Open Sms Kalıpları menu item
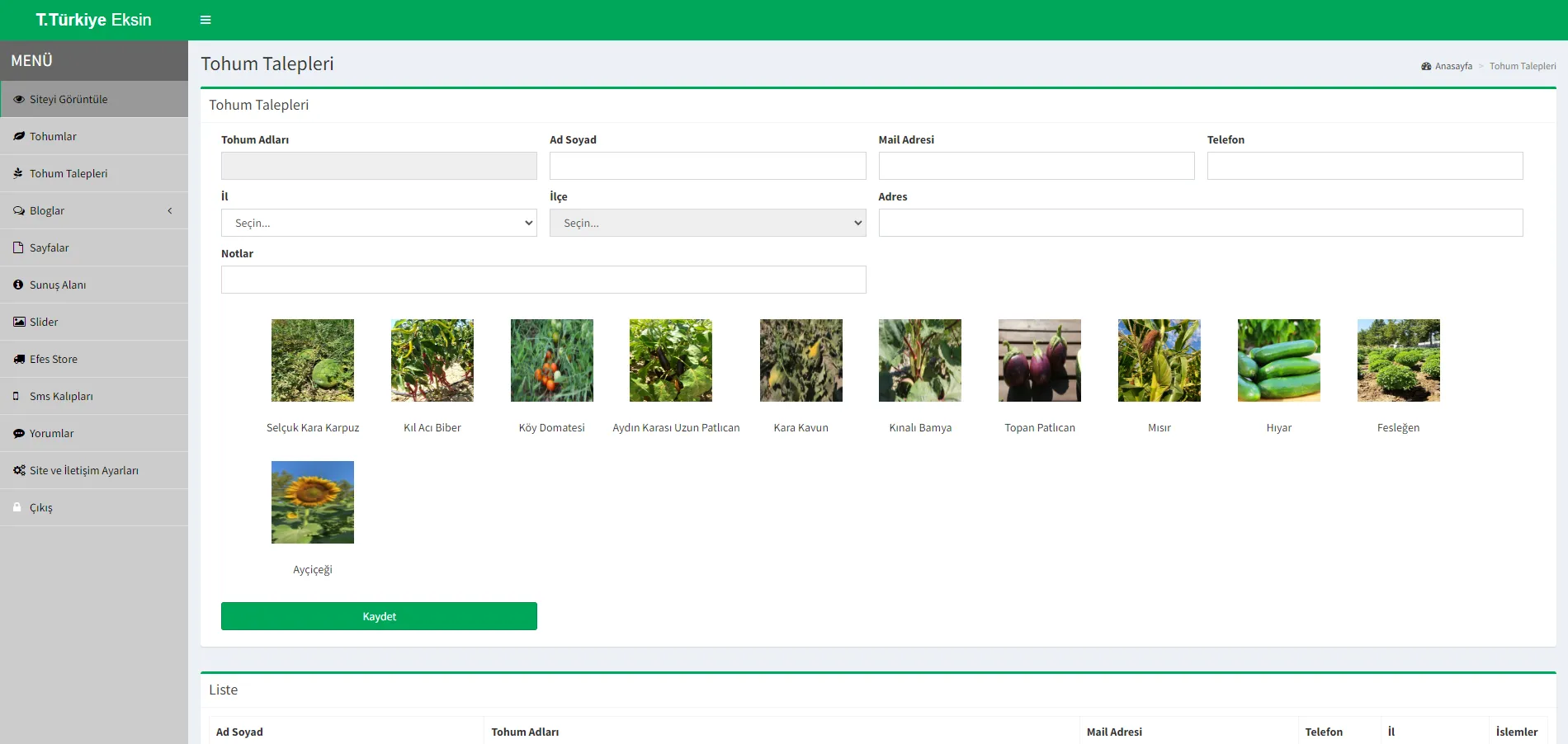The image size is (1568, 744). tap(61, 396)
